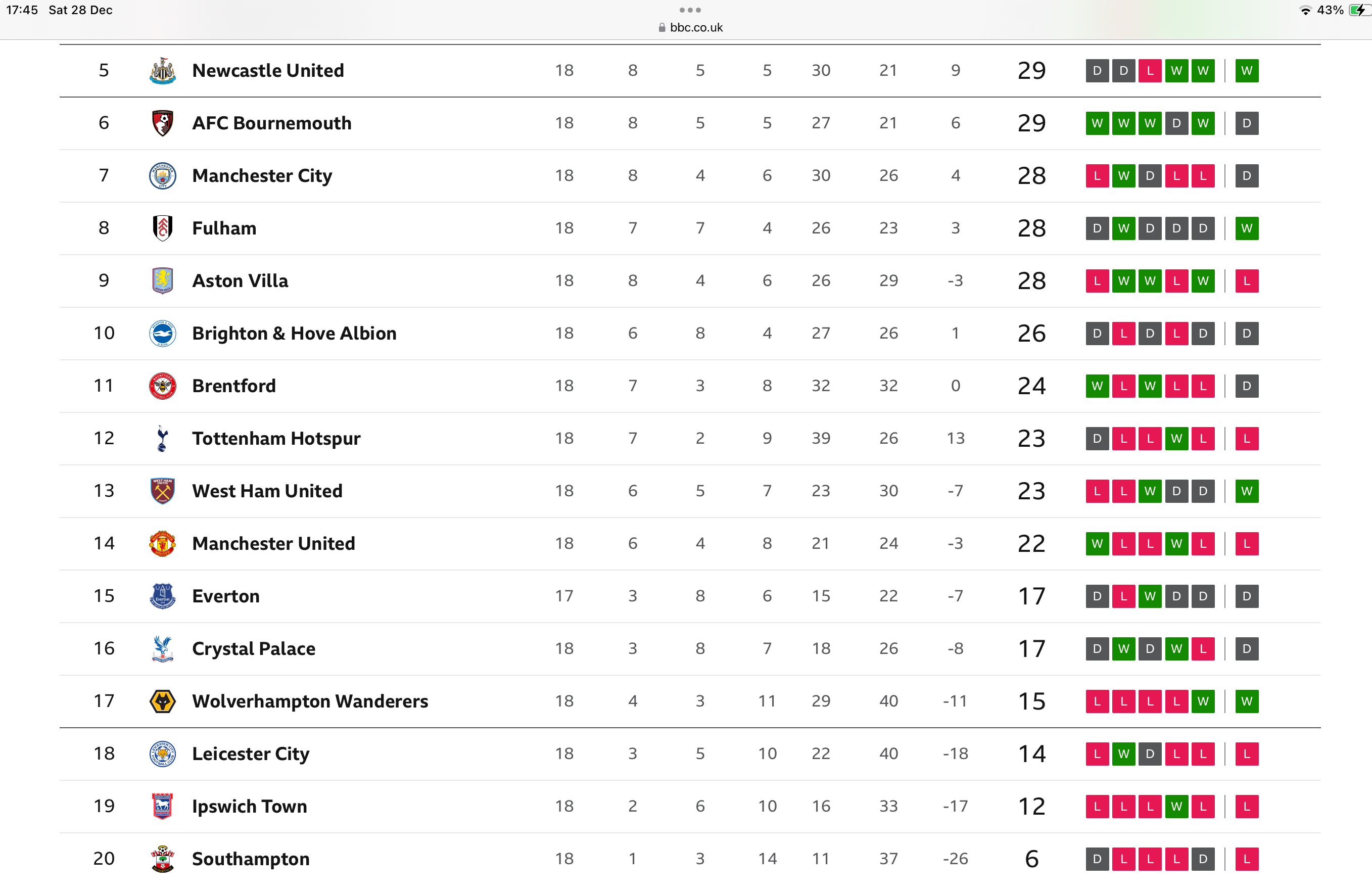Open Brighton & Hove Albion team link
The image size is (1372, 894).
pyautogui.click(x=294, y=333)
